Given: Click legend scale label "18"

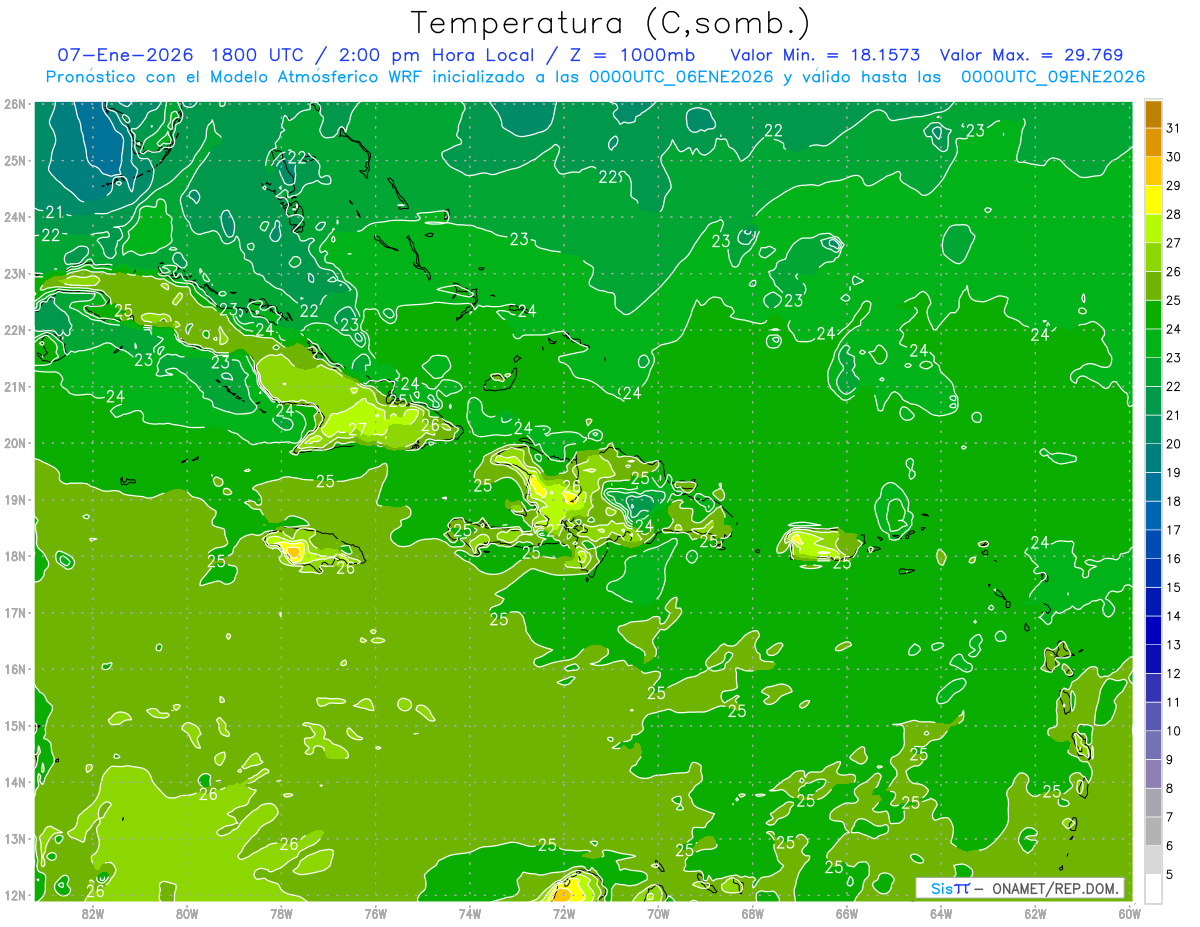Looking at the screenshot, I should (x=1174, y=501).
